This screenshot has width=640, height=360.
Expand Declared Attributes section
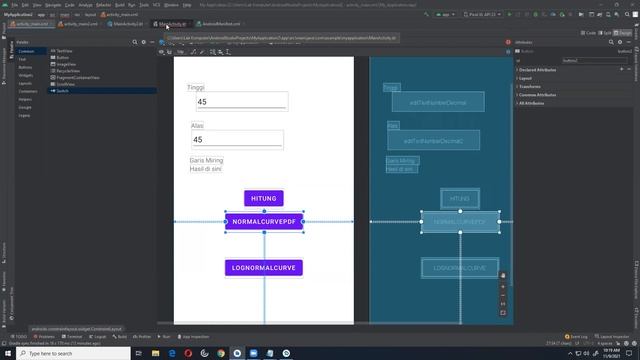pos(537,70)
